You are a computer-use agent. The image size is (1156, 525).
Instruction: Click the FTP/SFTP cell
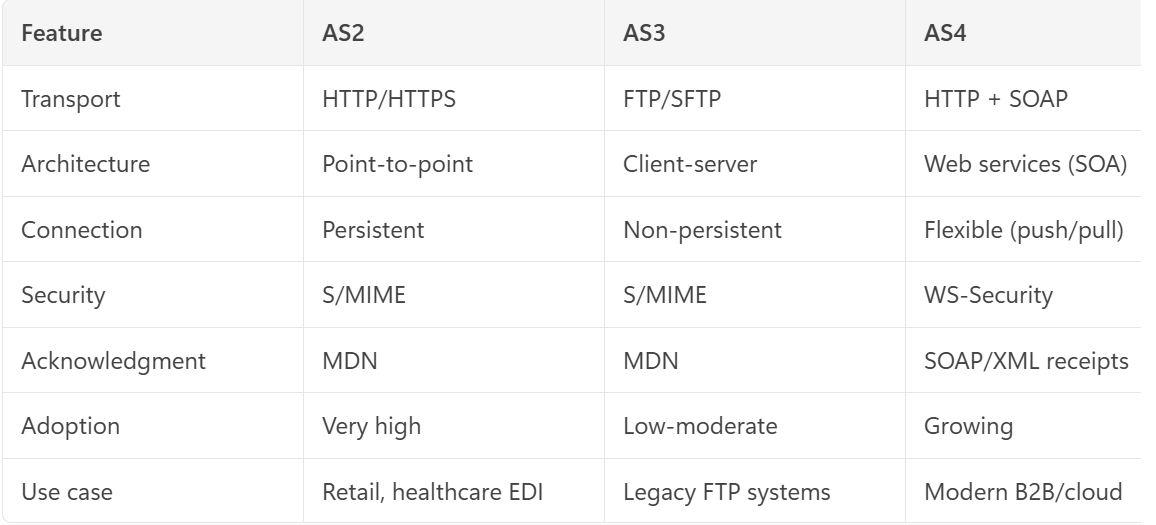[672, 99]
